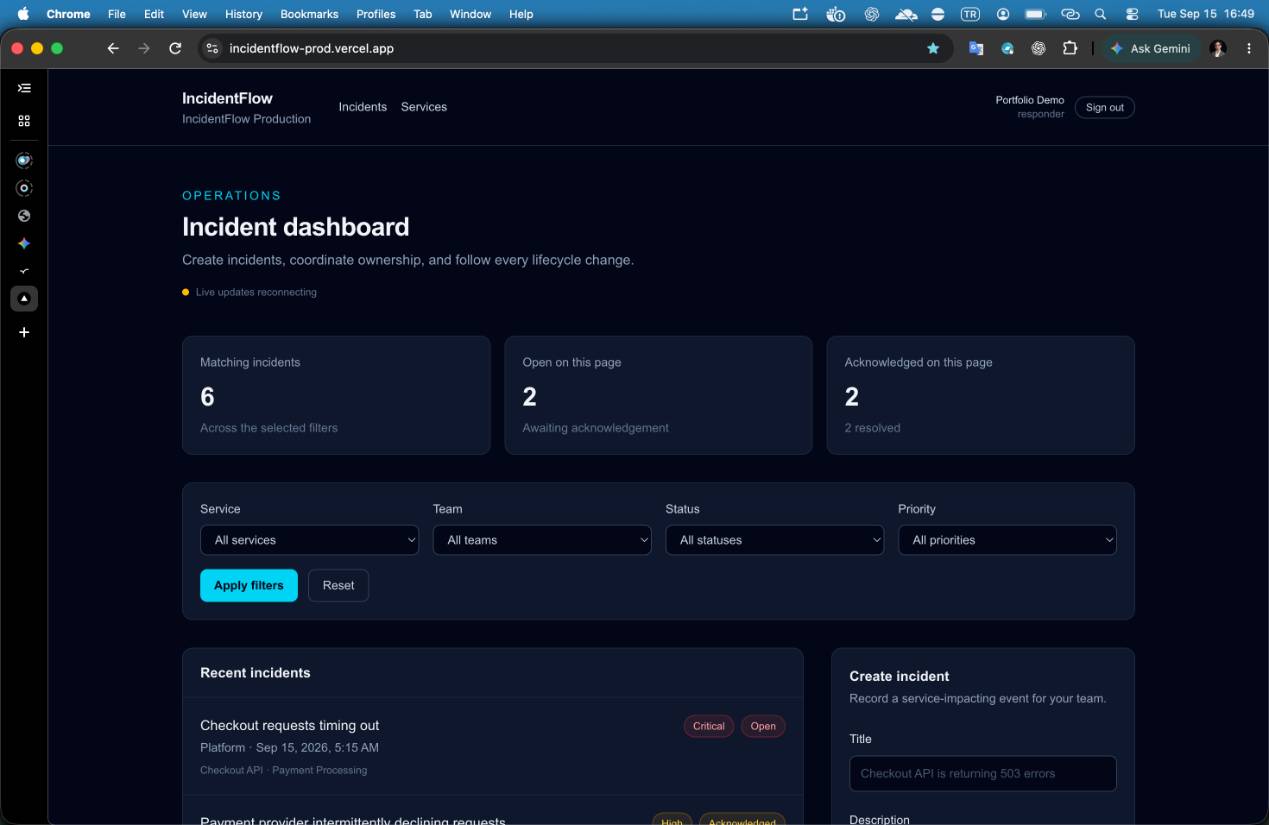Image resolution: width=1269 pixels, height=825 pixels.
Task: Click the Apply filters button
Action: click(x=249, y=586)
